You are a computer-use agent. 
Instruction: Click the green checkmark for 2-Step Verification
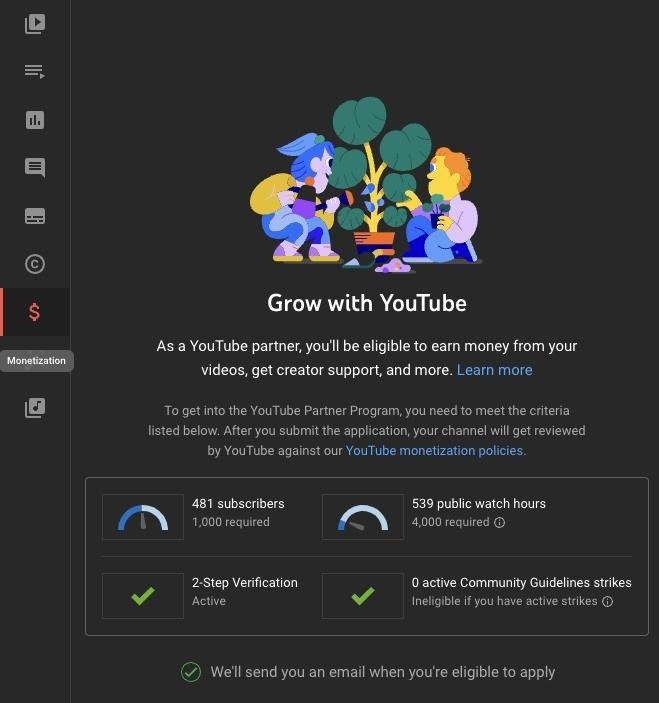tap(143, 596)
